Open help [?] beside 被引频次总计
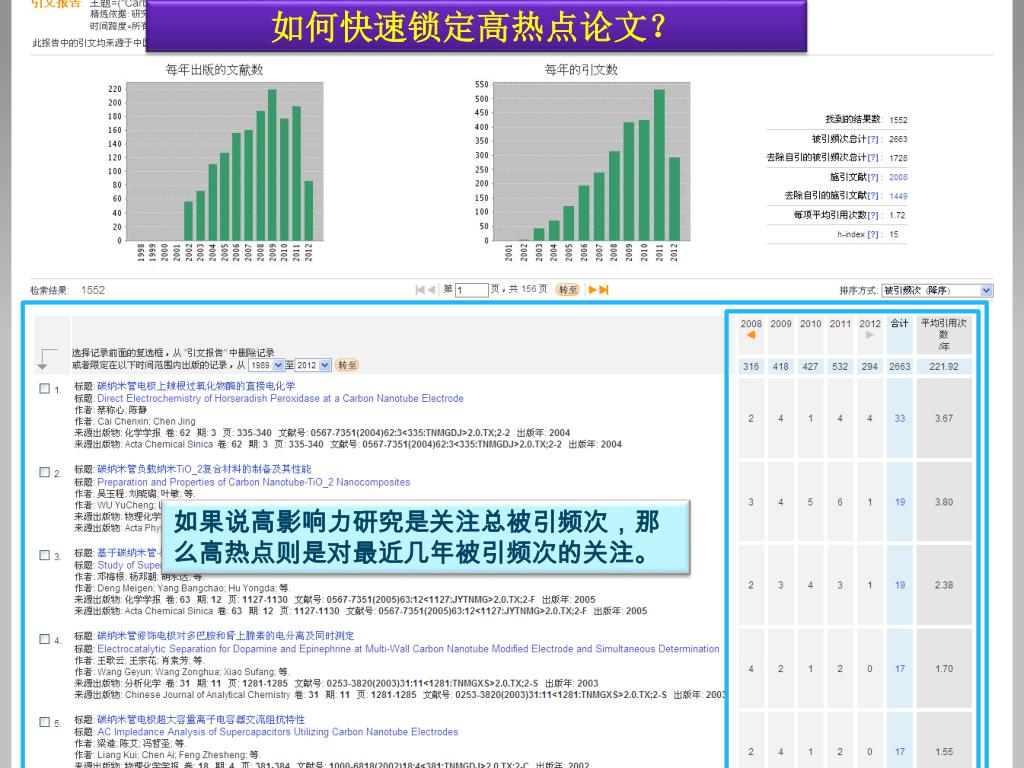Viewport: 1024px width, 768px height. click(x=873, y=139)
